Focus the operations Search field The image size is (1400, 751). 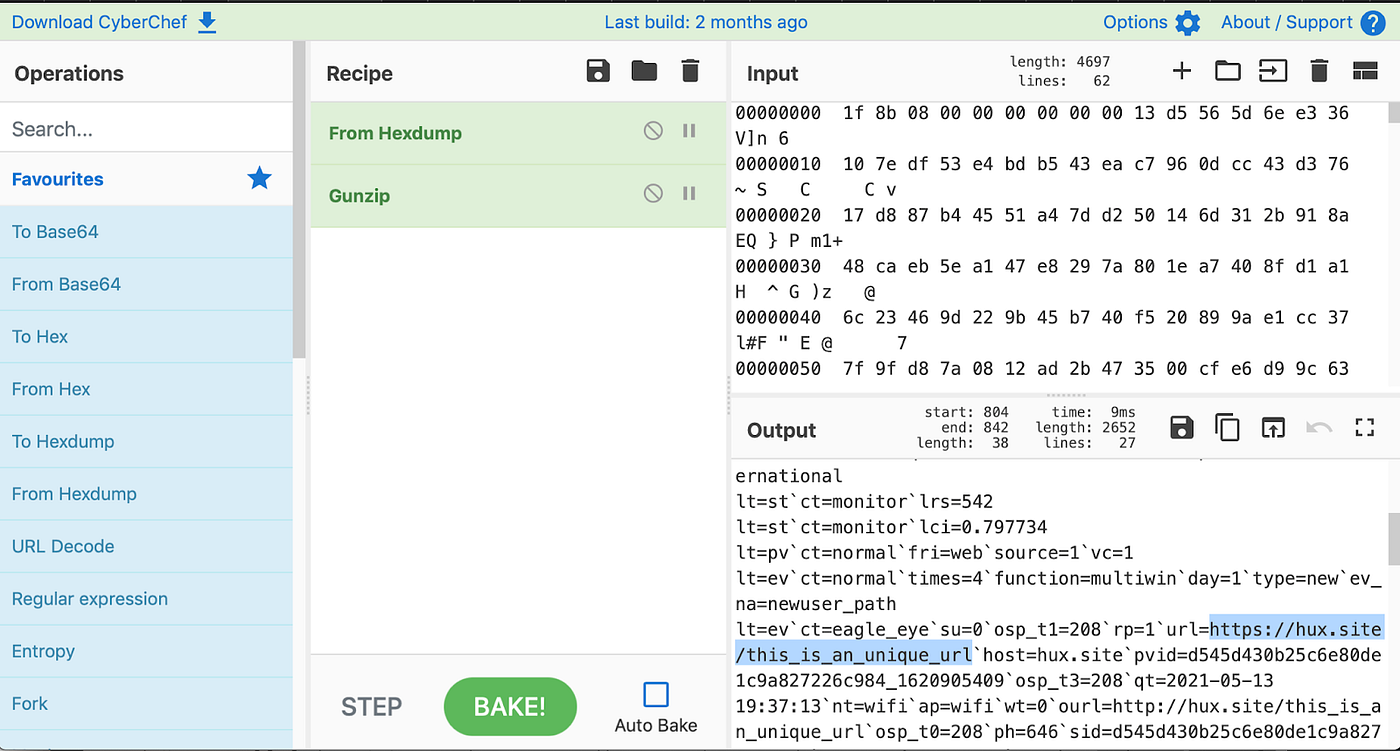coord(146,128)
